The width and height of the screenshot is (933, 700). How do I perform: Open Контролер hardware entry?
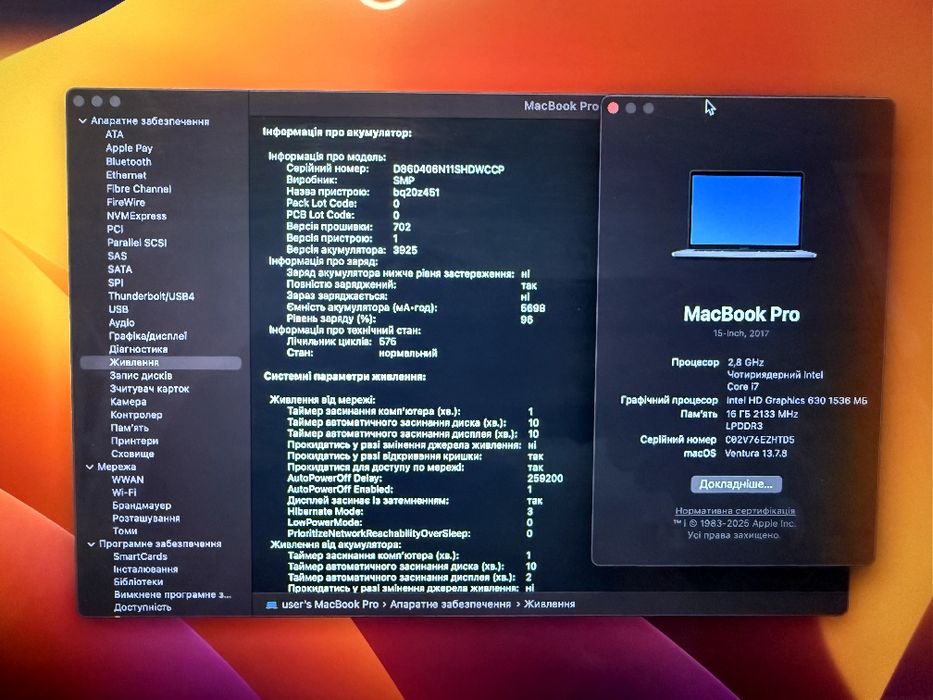(136, 415)
